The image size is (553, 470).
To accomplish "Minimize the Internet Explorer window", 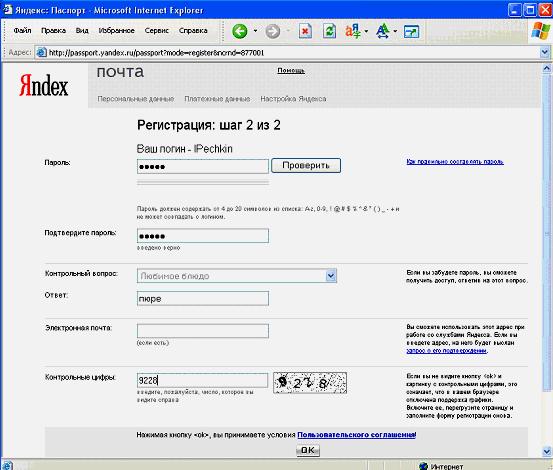I will click(515, 10).
